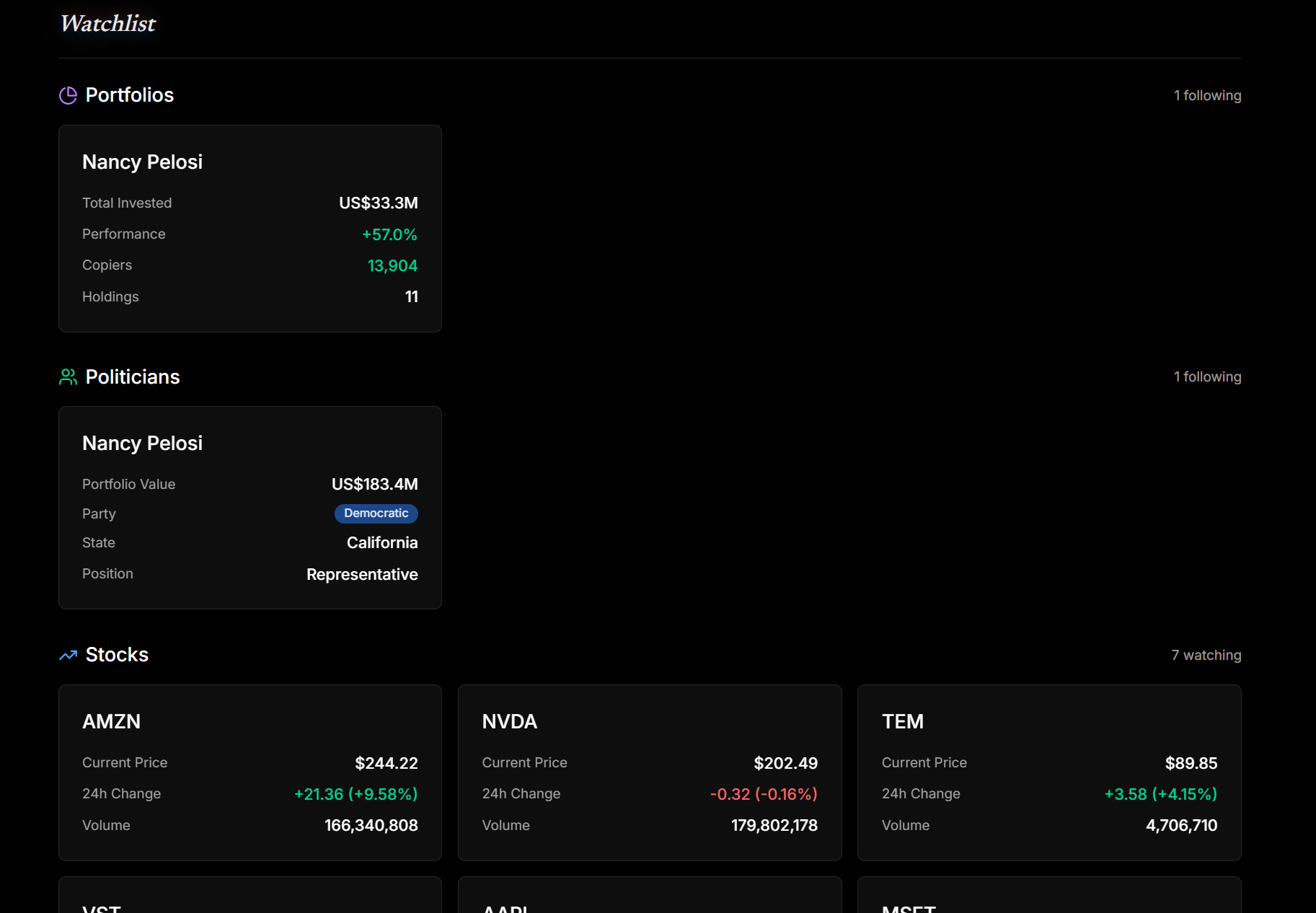Click the +57.0% performance value
This screenshot has height=913, width=1316.
tap(389, 234)
